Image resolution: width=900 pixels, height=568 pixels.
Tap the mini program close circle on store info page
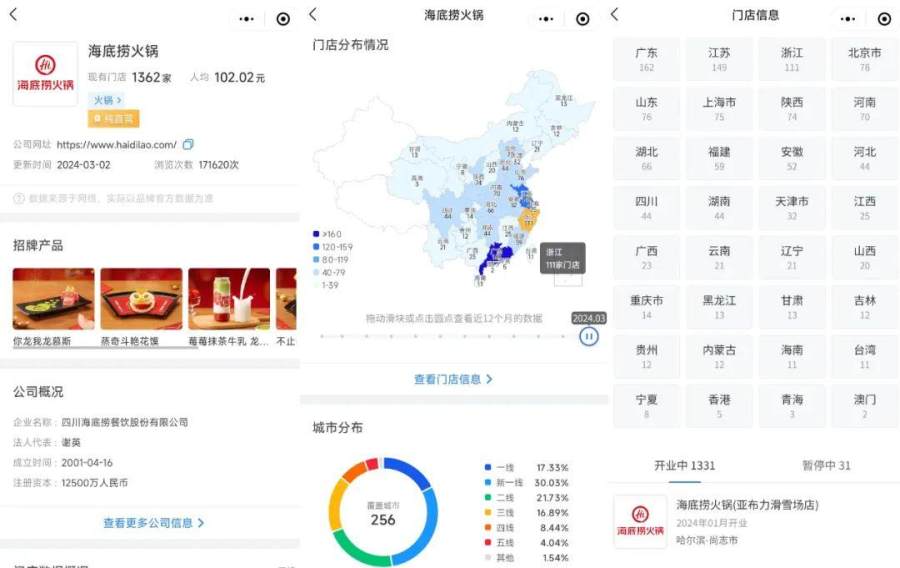(x=884, y=18)
